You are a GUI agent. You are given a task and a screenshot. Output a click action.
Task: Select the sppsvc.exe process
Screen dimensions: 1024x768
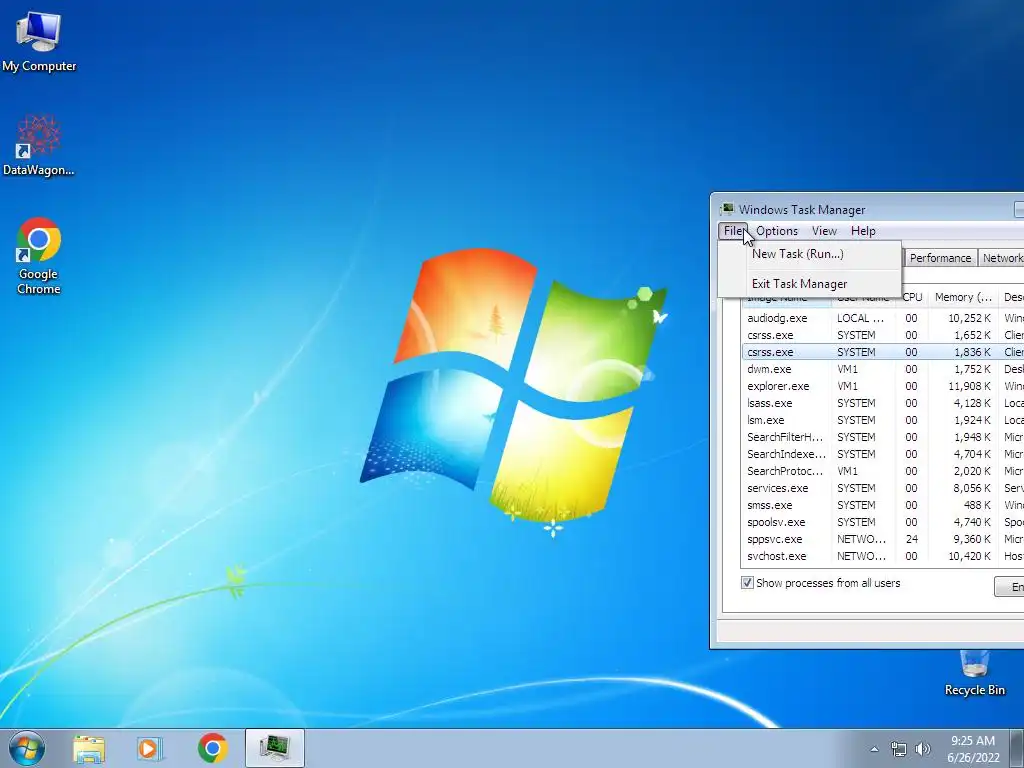tap(883, 539)
